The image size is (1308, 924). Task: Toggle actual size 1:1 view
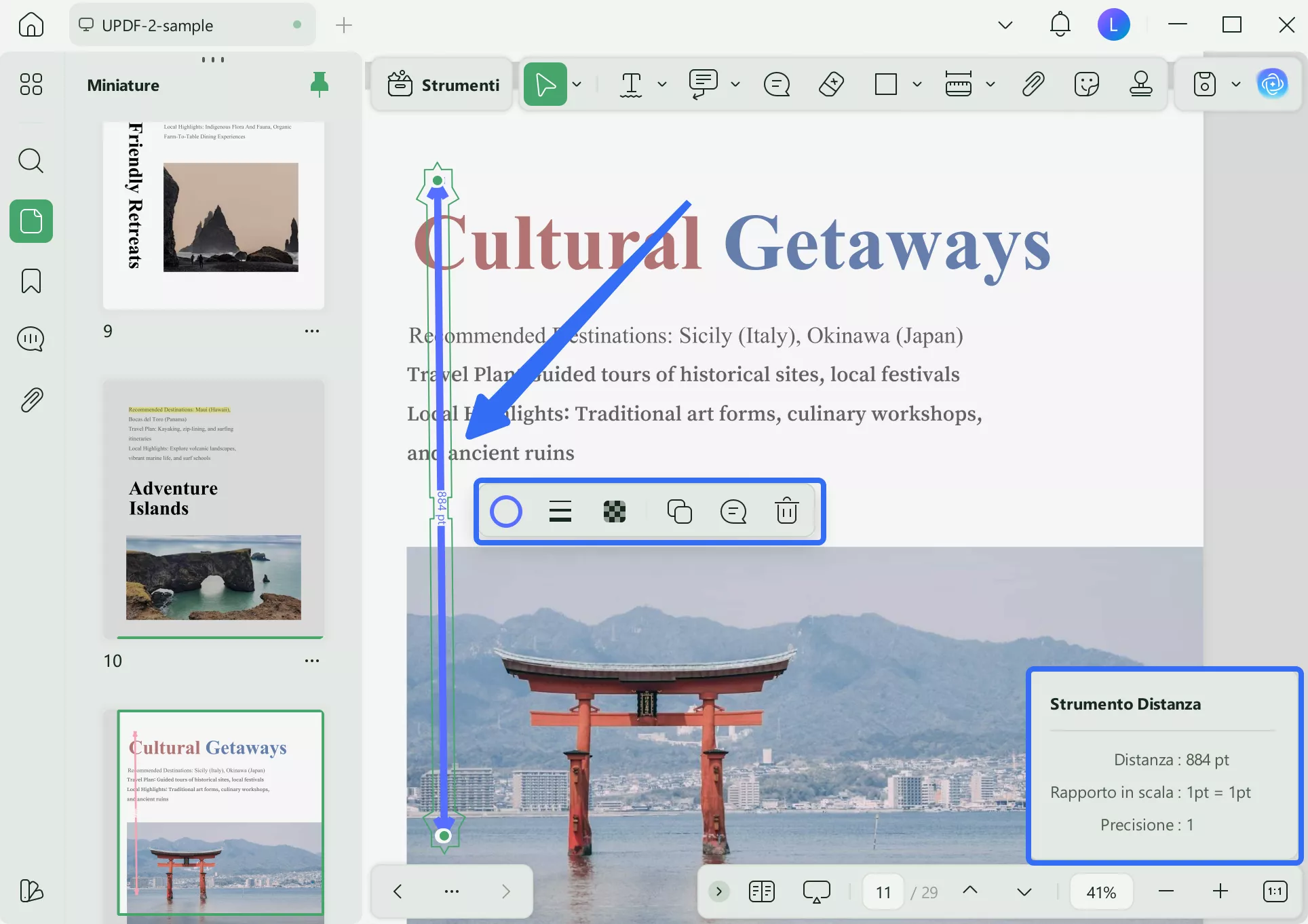[x=1275, y=891]
